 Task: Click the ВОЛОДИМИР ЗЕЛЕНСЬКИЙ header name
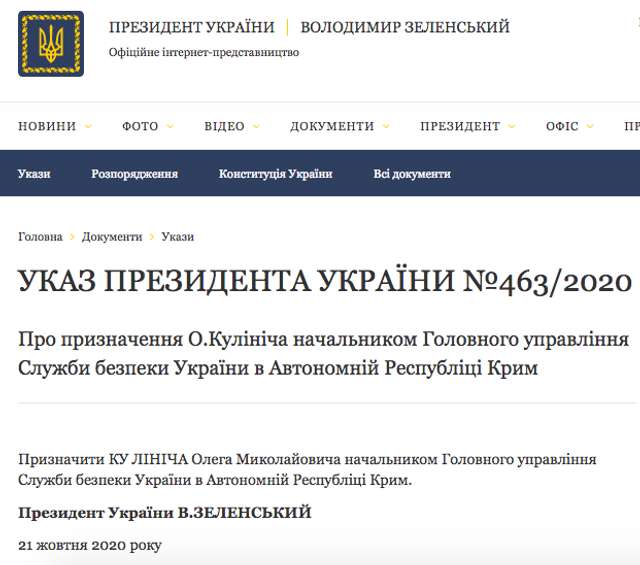[405, 27]
